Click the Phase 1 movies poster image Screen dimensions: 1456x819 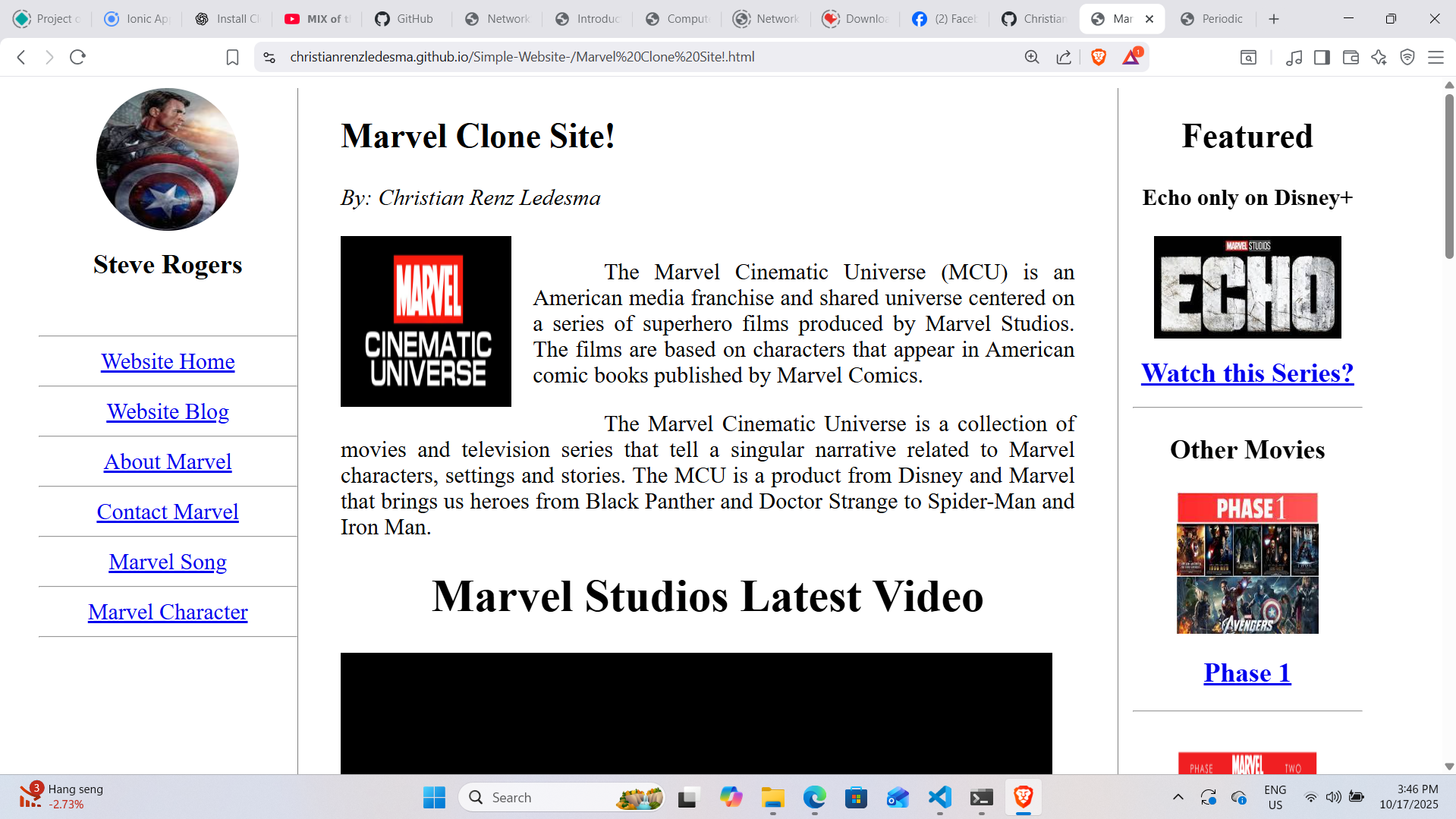[x=1247, y=563]
